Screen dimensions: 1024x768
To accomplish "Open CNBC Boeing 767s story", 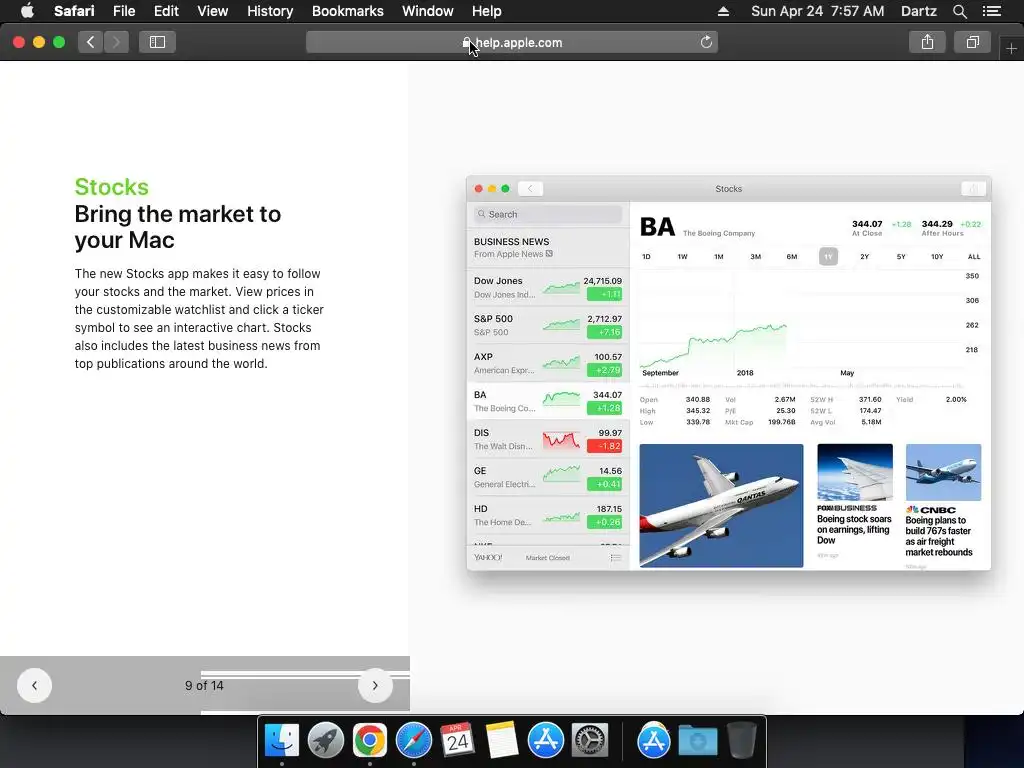I will tap(943, 506).
